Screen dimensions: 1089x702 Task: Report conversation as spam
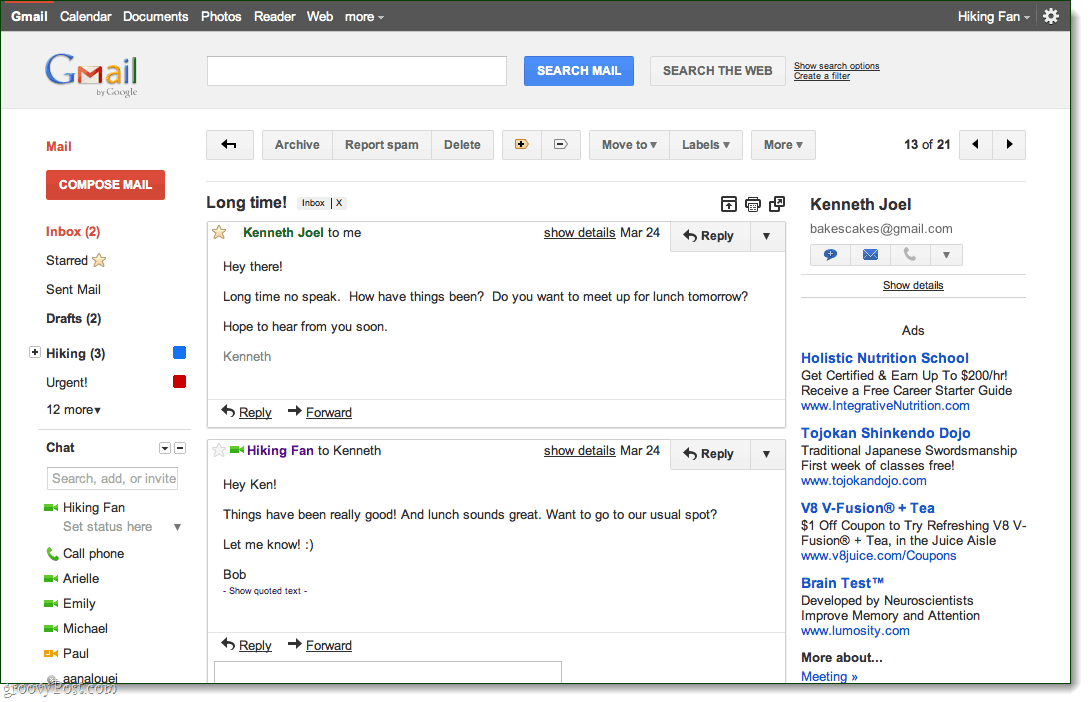382,144
